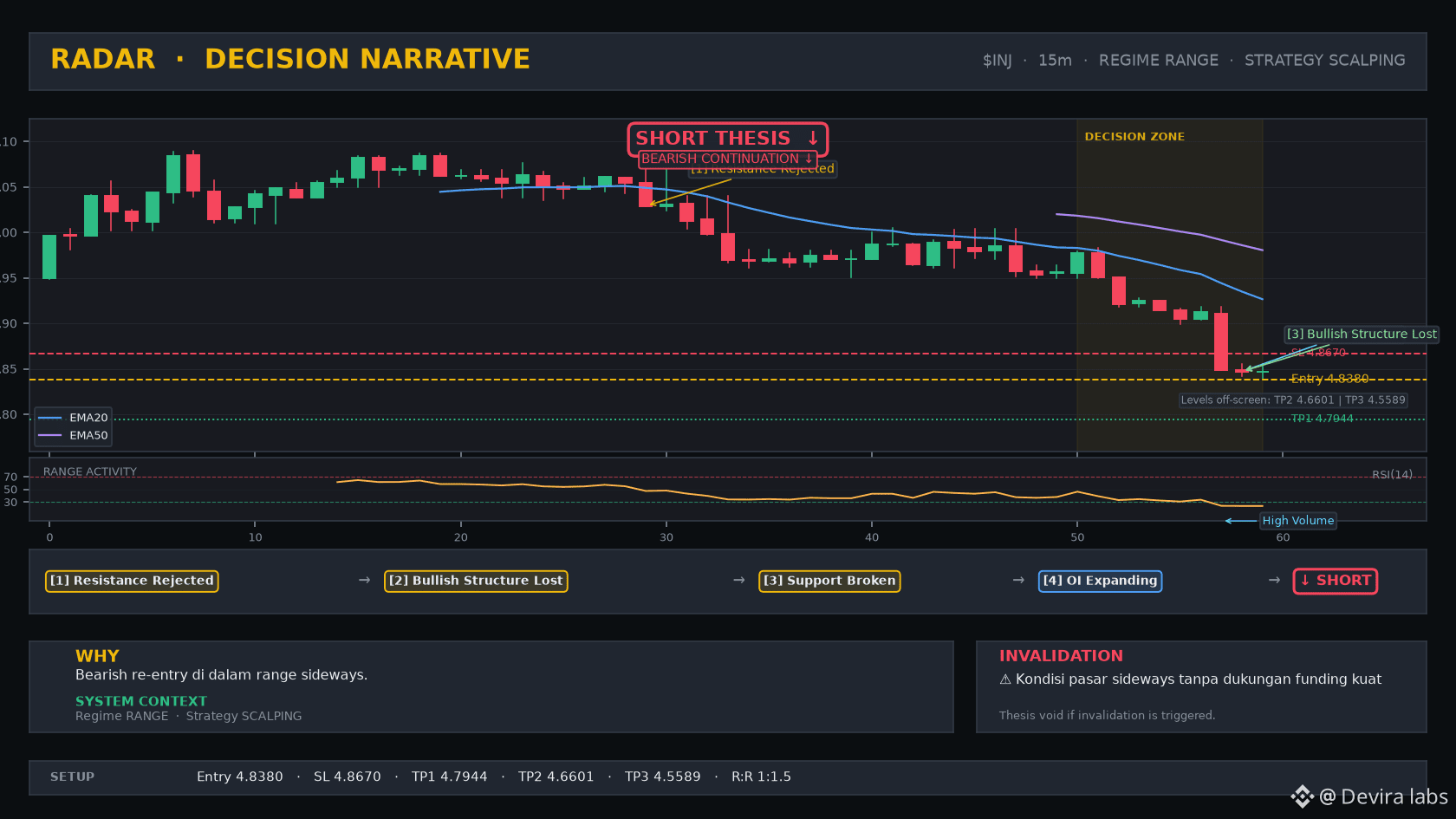Click the EMA50 legend entry
The height and width of the screenshot is (819, 1456).
pos(74,435)
